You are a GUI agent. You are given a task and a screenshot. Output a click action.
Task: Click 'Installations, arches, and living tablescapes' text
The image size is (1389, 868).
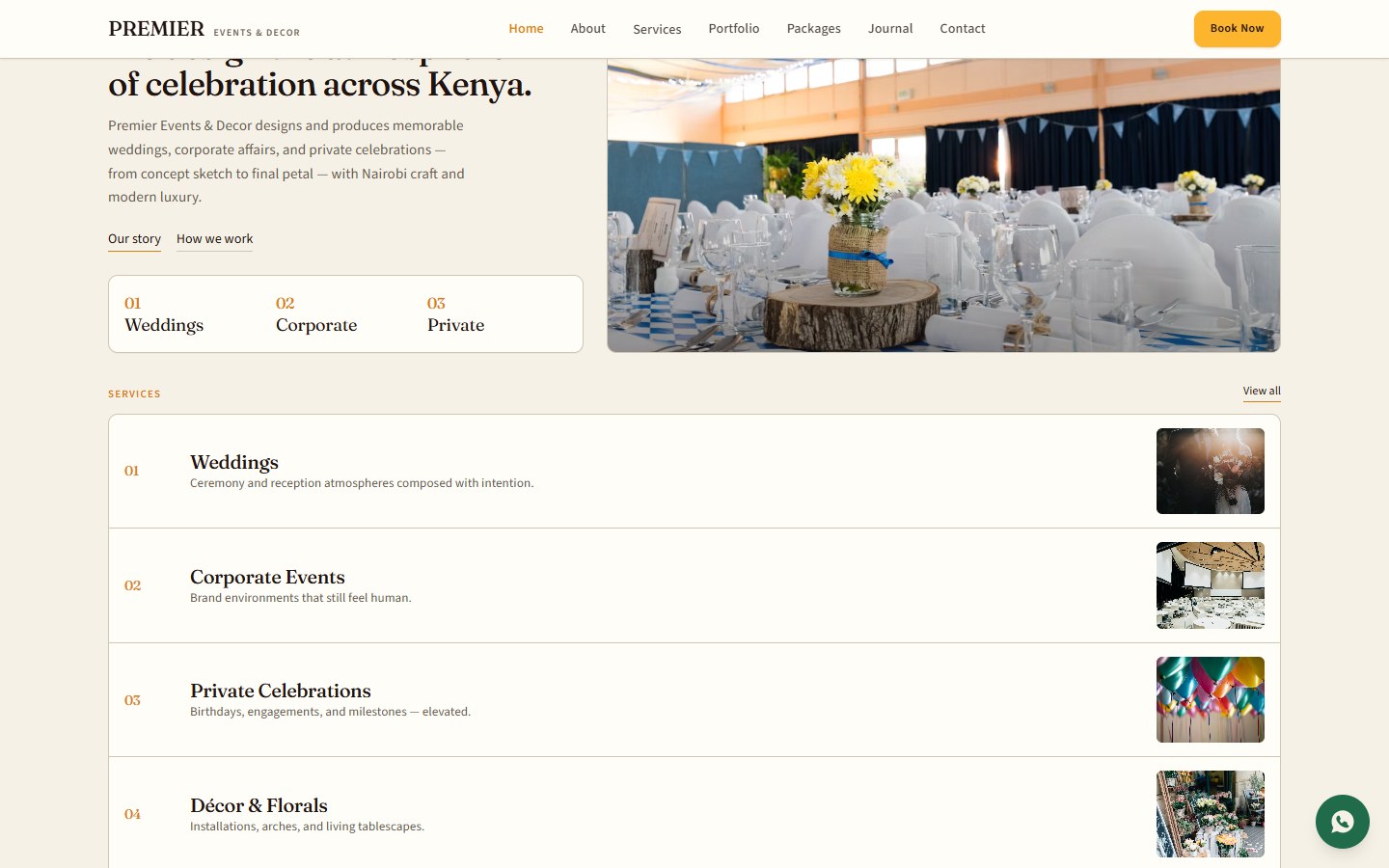[x=307, y=827]
